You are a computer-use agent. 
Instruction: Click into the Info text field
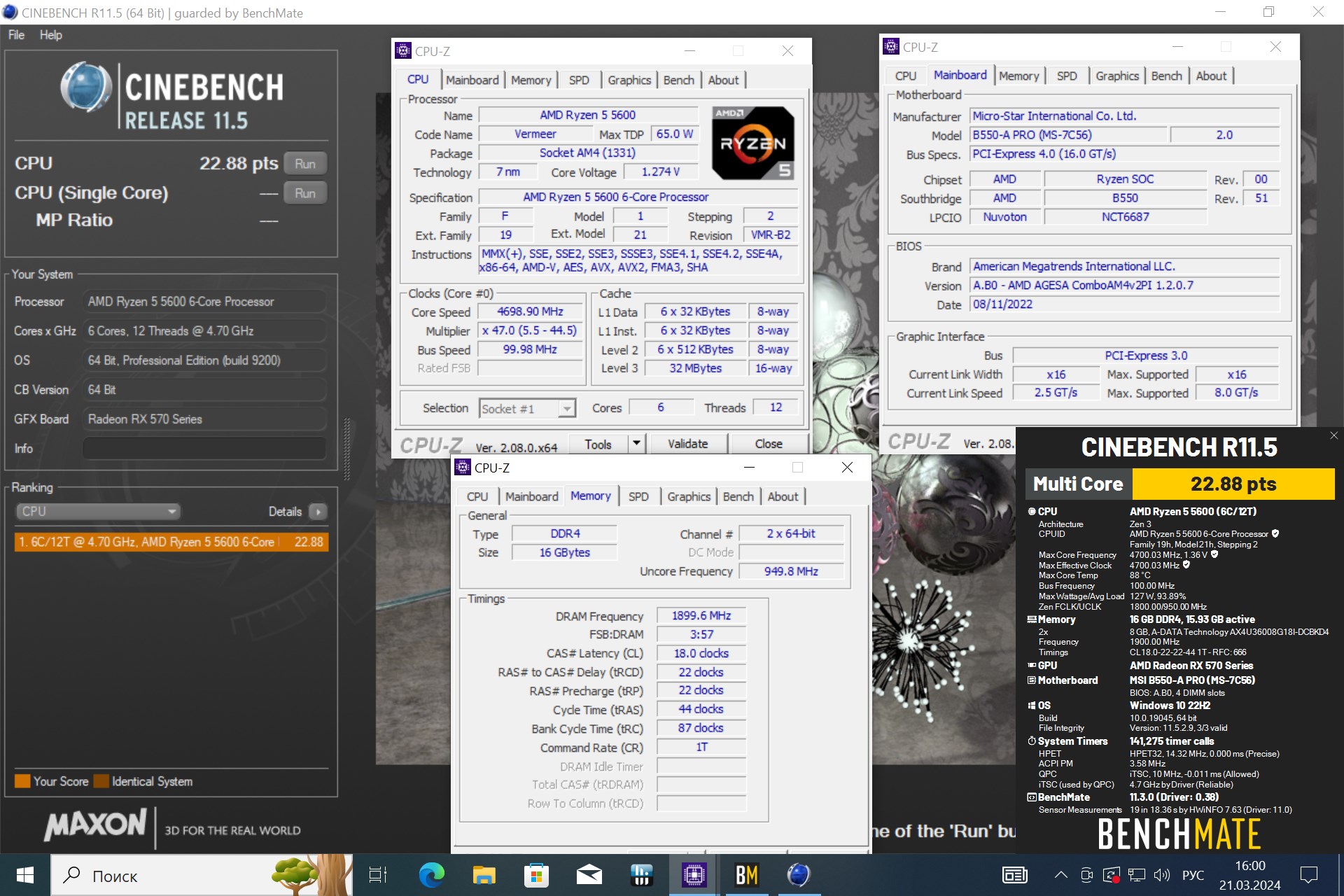(204, 448)
